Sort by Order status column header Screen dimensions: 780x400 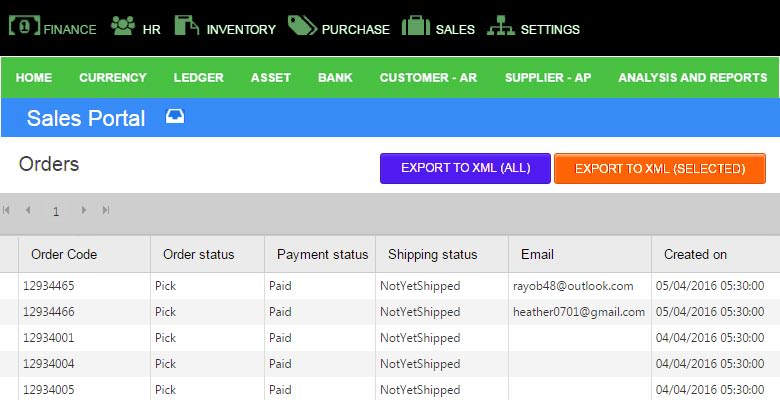198,254
